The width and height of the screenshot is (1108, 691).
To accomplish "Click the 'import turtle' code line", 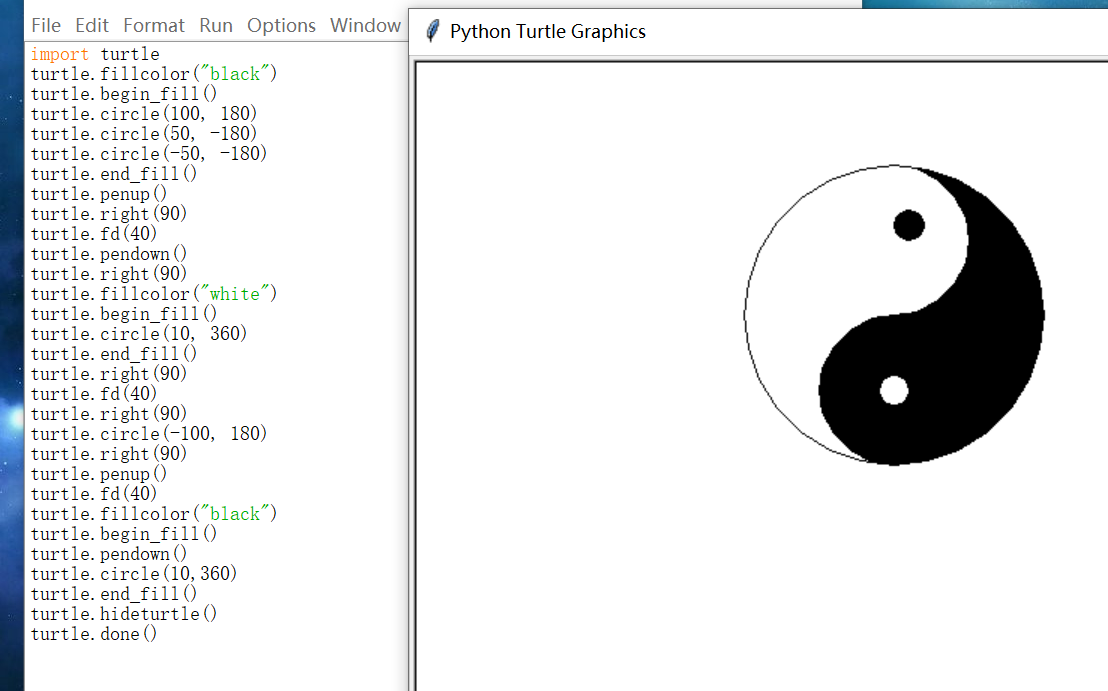I will (95, 54).
